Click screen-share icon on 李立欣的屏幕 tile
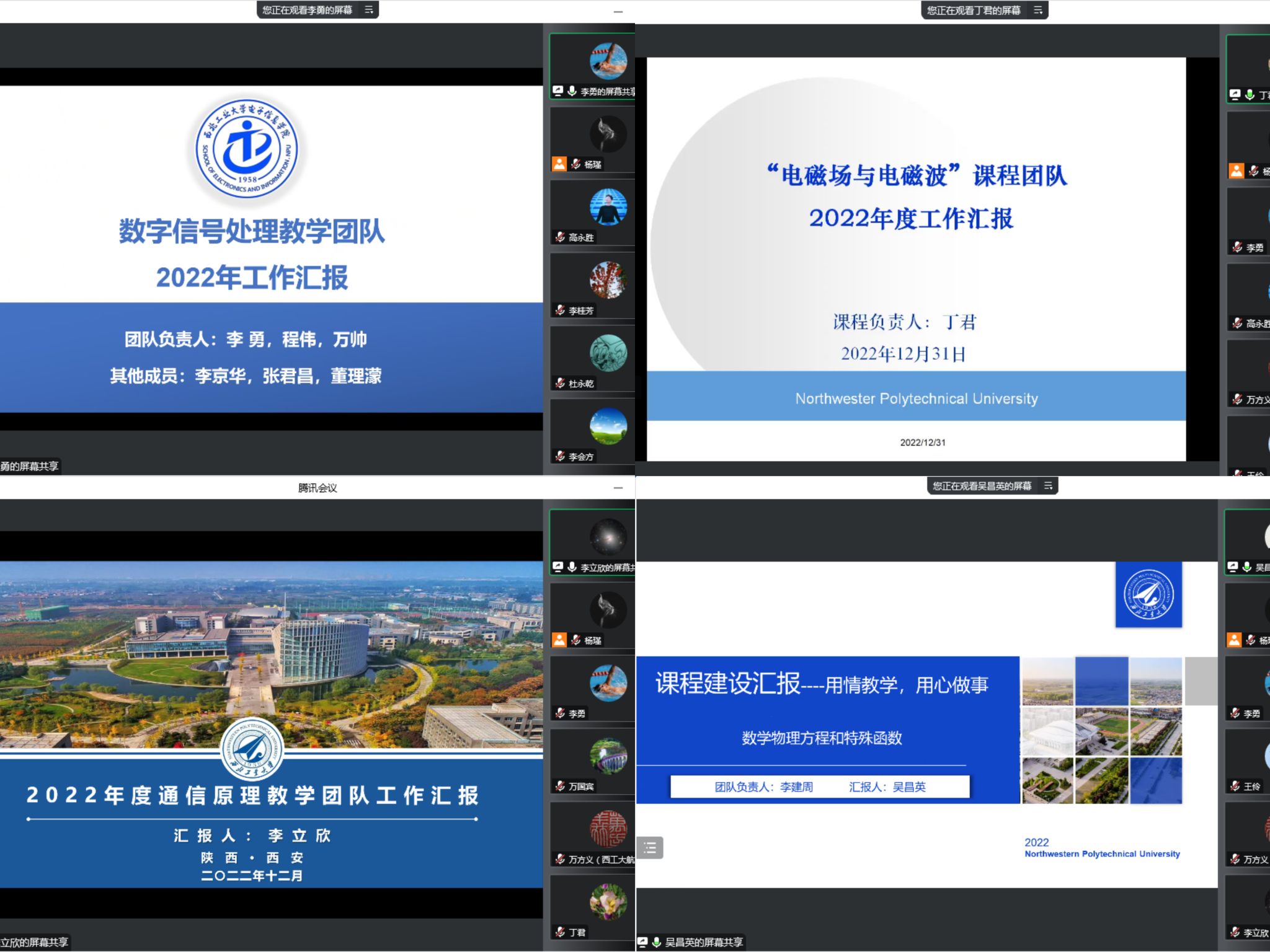This screenshot has width=1270, height=952. [x=558, y=566]
